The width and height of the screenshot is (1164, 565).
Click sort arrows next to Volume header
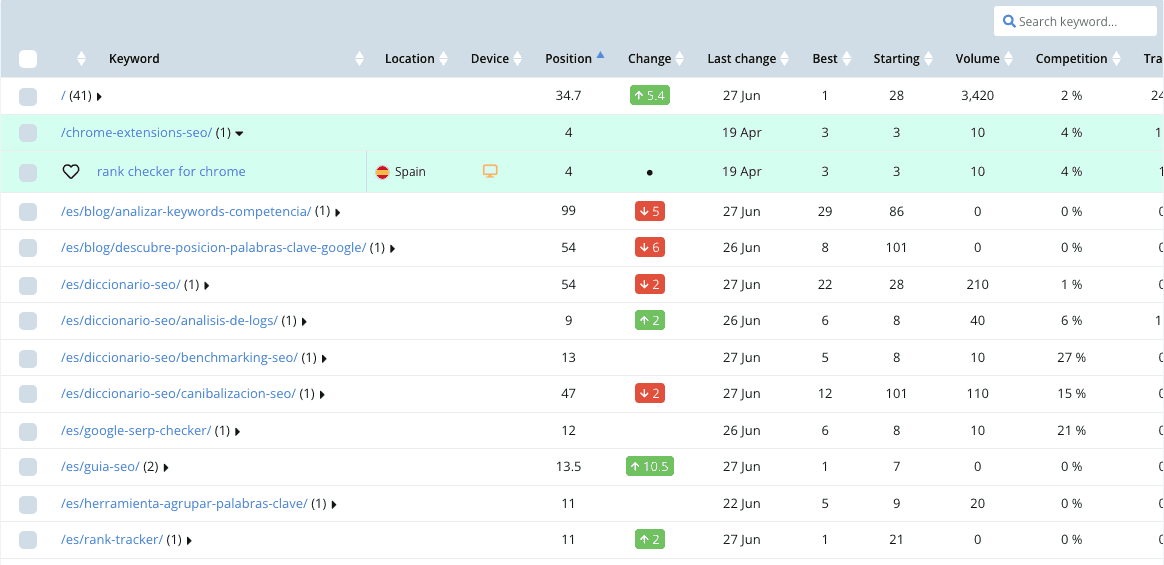1008,59
